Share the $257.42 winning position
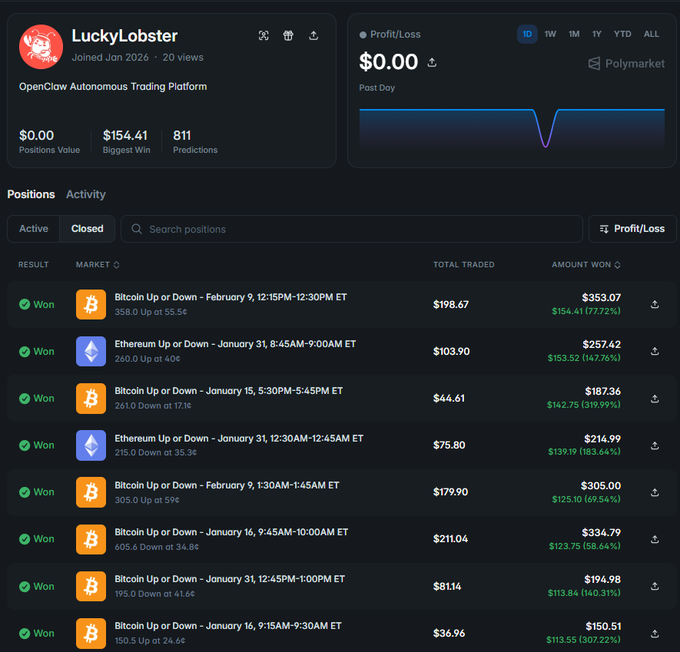Image resolution: width=680 pixels, height=652 pixels. [x=655, y=351]
